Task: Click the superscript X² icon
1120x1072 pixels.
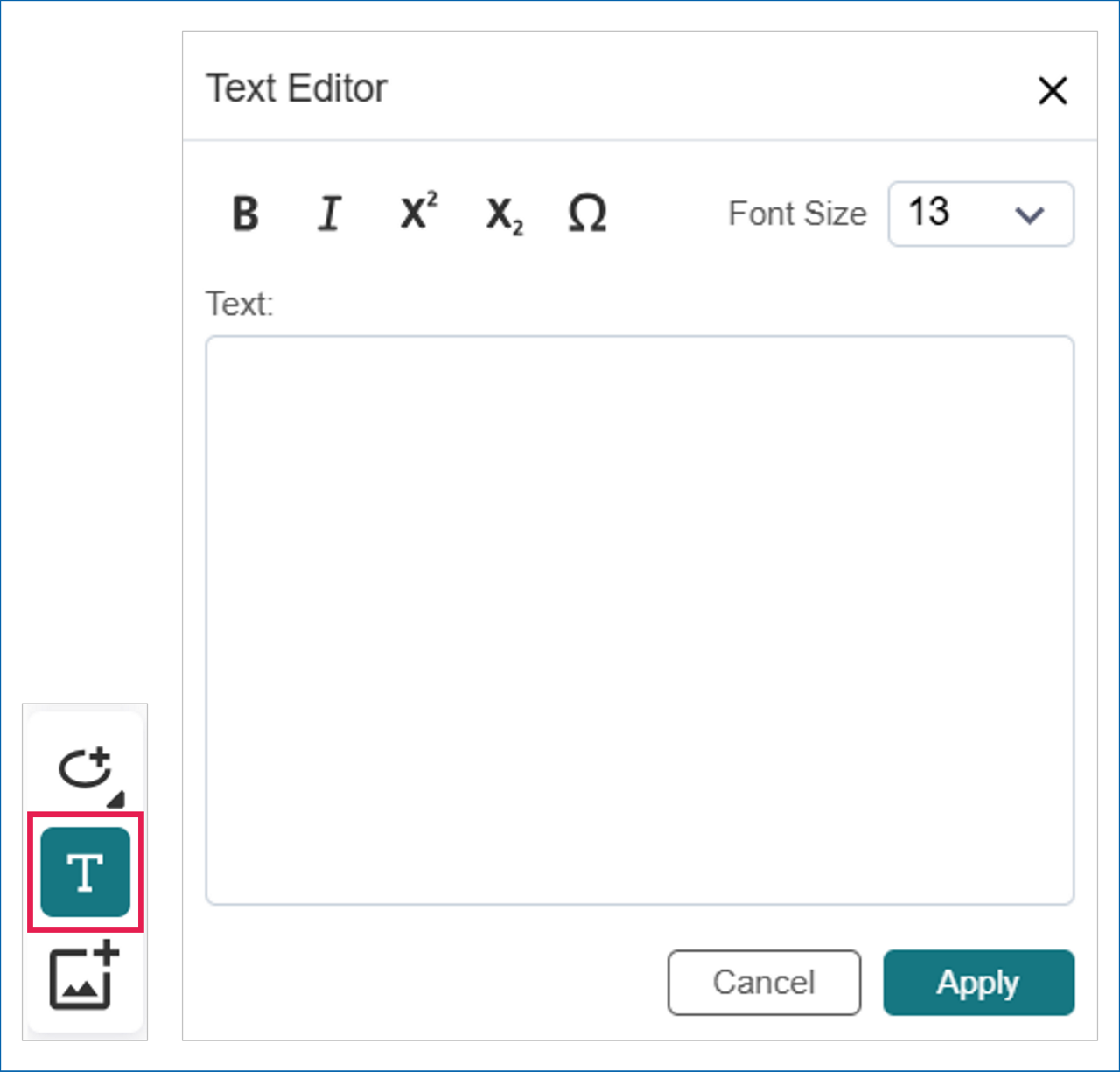Action: point(418,212)
